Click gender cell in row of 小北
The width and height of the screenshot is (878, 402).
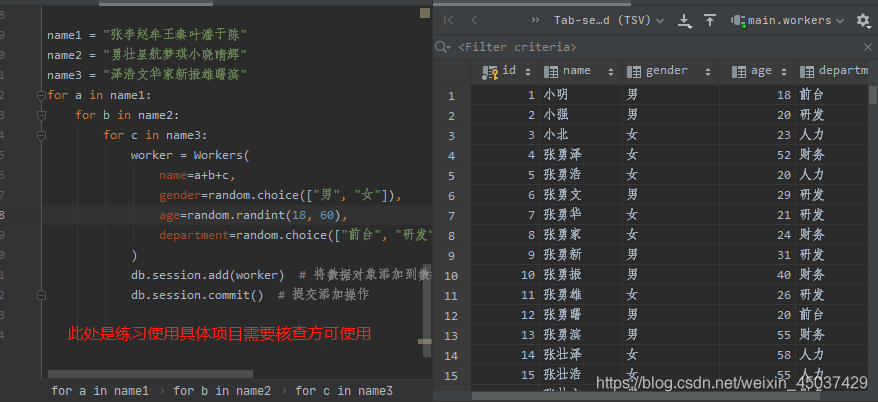click(671, 135)
